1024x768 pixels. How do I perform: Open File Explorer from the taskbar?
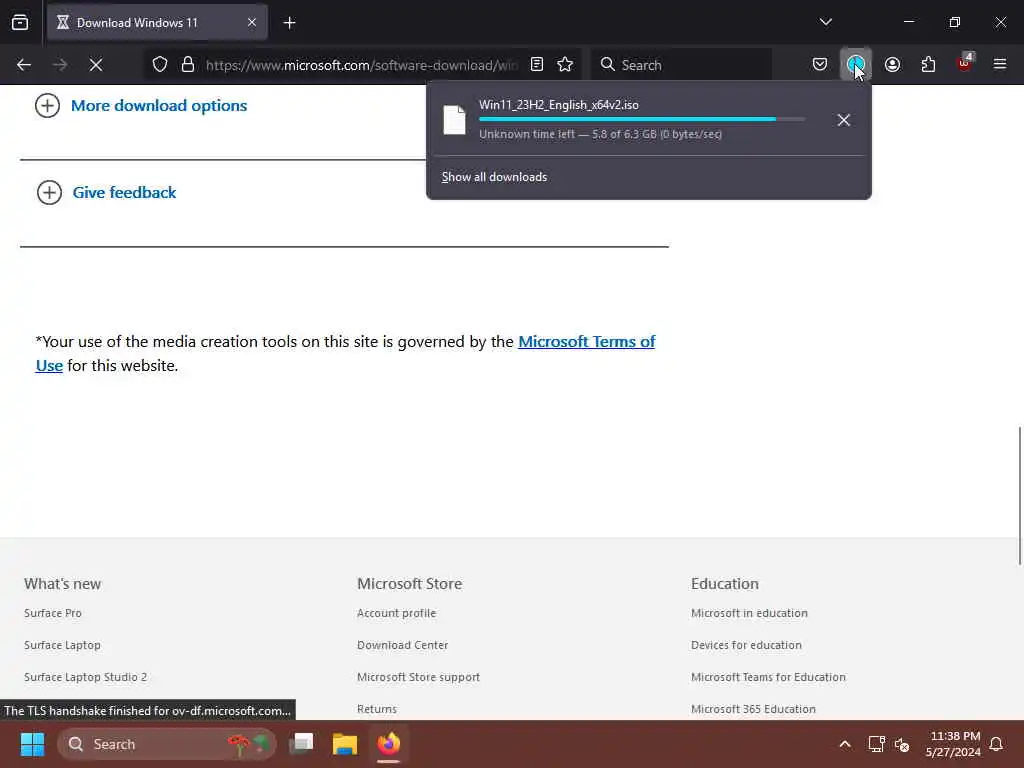tap(345, 744)
